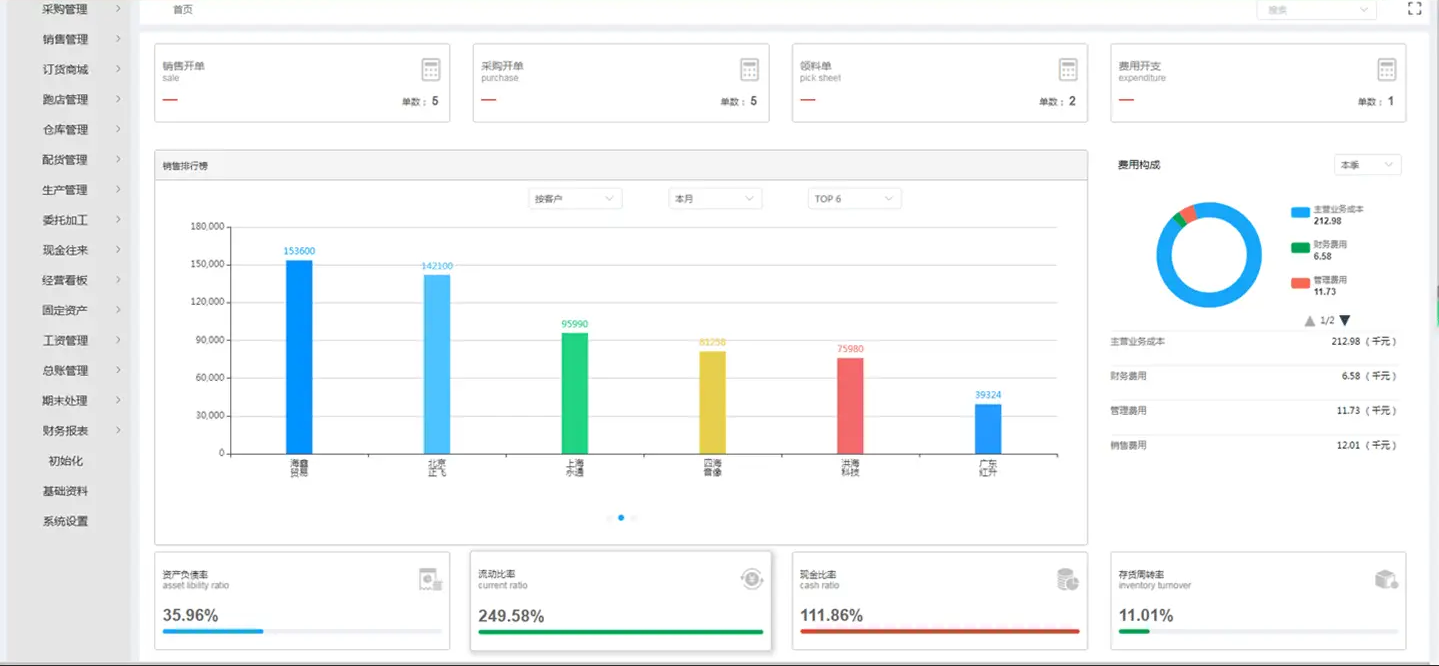Click the 资产负债率 card icon
The height and width of the screenshot is (666, 1439).
(430, 579)
